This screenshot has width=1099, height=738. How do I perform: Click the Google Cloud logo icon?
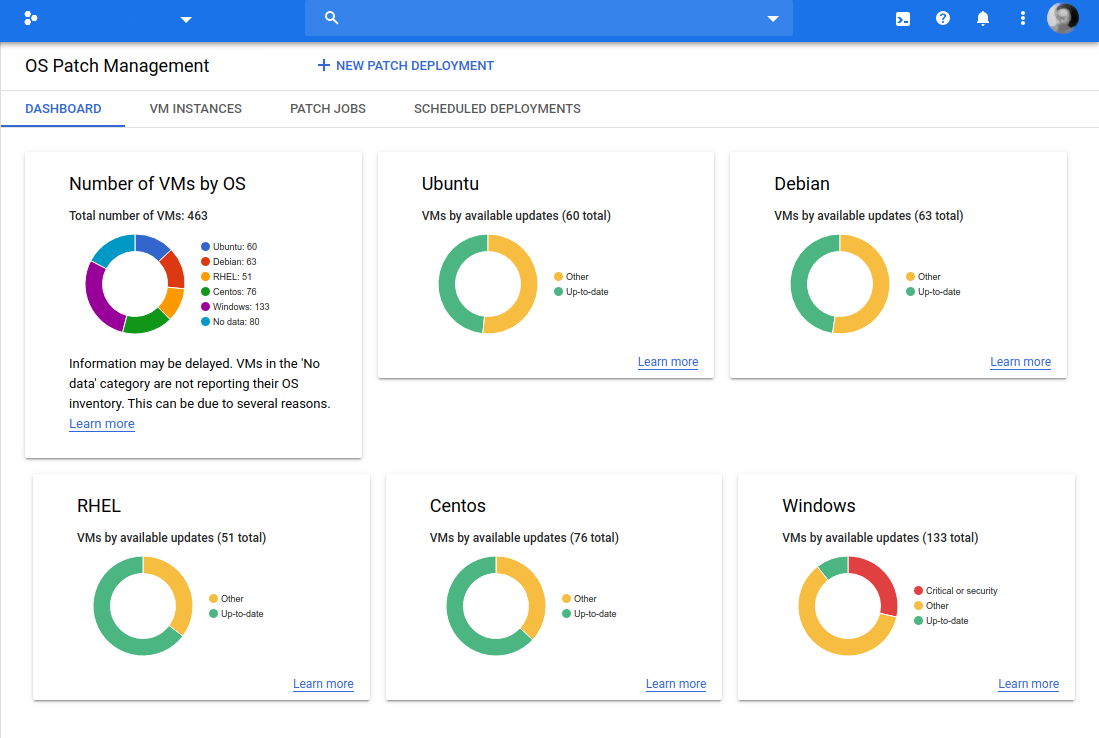click(x=30, y=18)
